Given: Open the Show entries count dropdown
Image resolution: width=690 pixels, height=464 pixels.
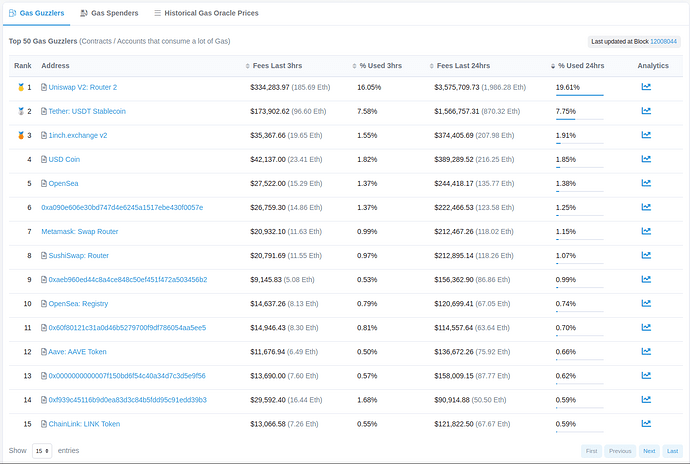Looking at the screenshot, I should (x=42, y=451).
